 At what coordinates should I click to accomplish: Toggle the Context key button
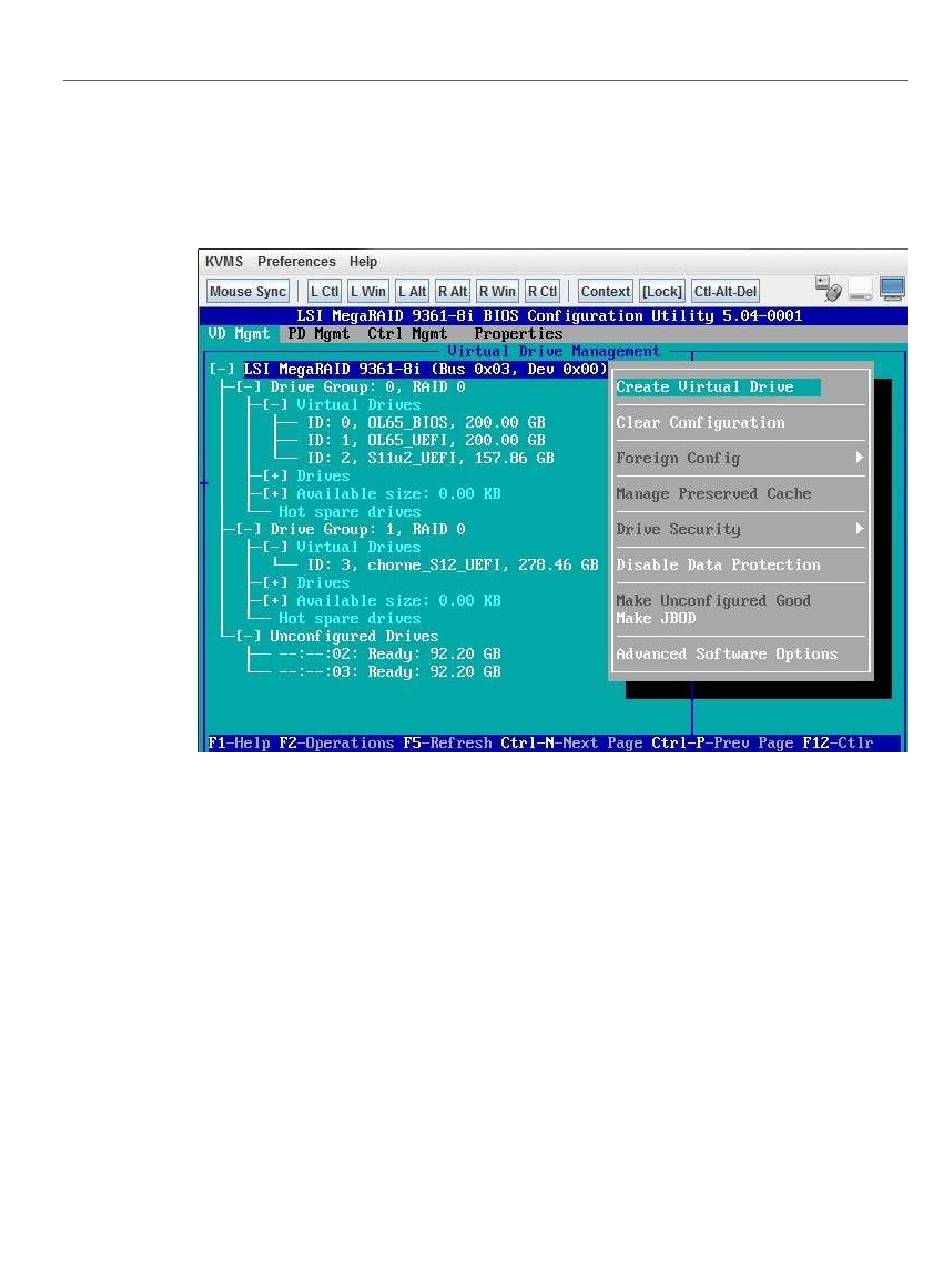tap(605, 291)
